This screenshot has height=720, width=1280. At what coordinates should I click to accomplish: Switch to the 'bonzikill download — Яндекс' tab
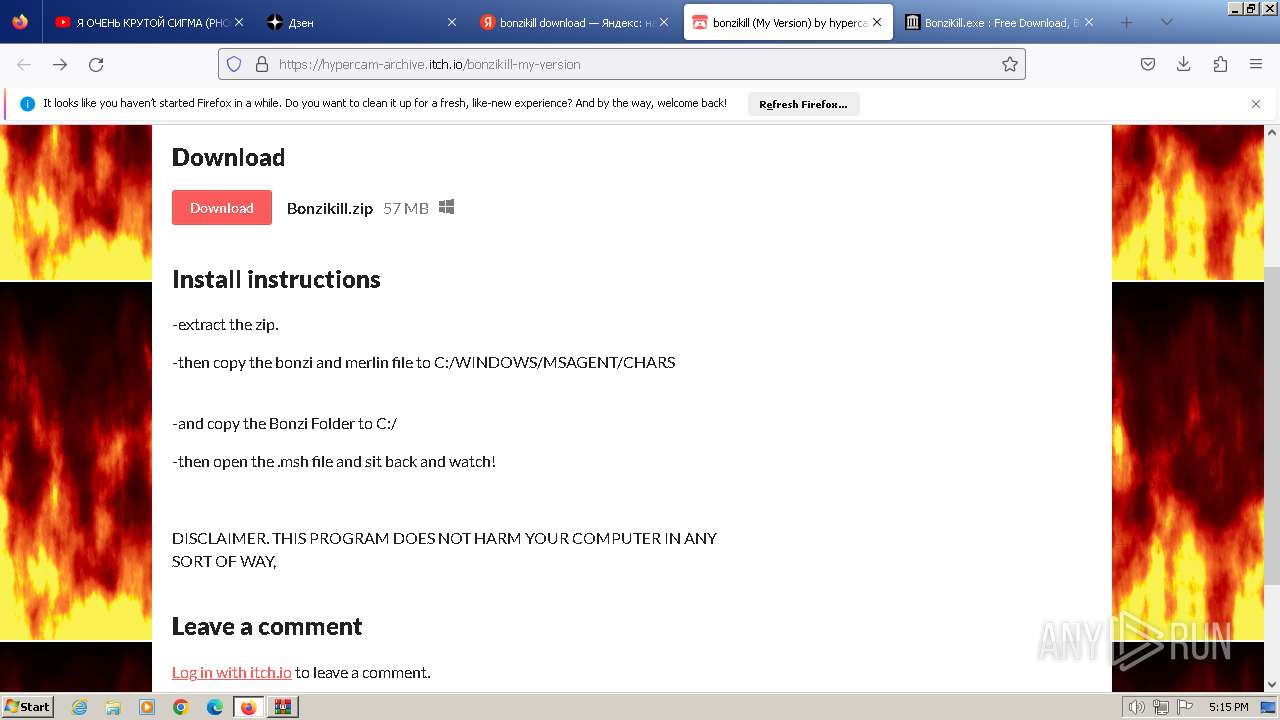575,22
